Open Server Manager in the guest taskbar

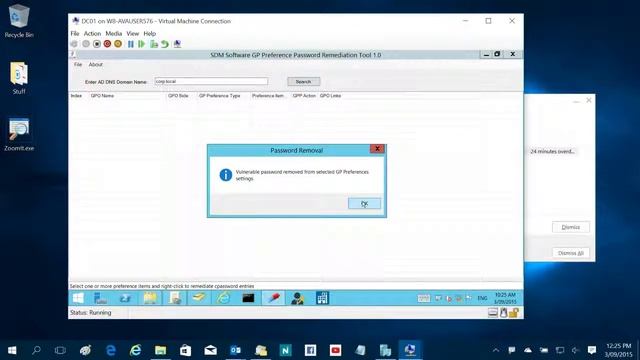click(x=100, y=298)
